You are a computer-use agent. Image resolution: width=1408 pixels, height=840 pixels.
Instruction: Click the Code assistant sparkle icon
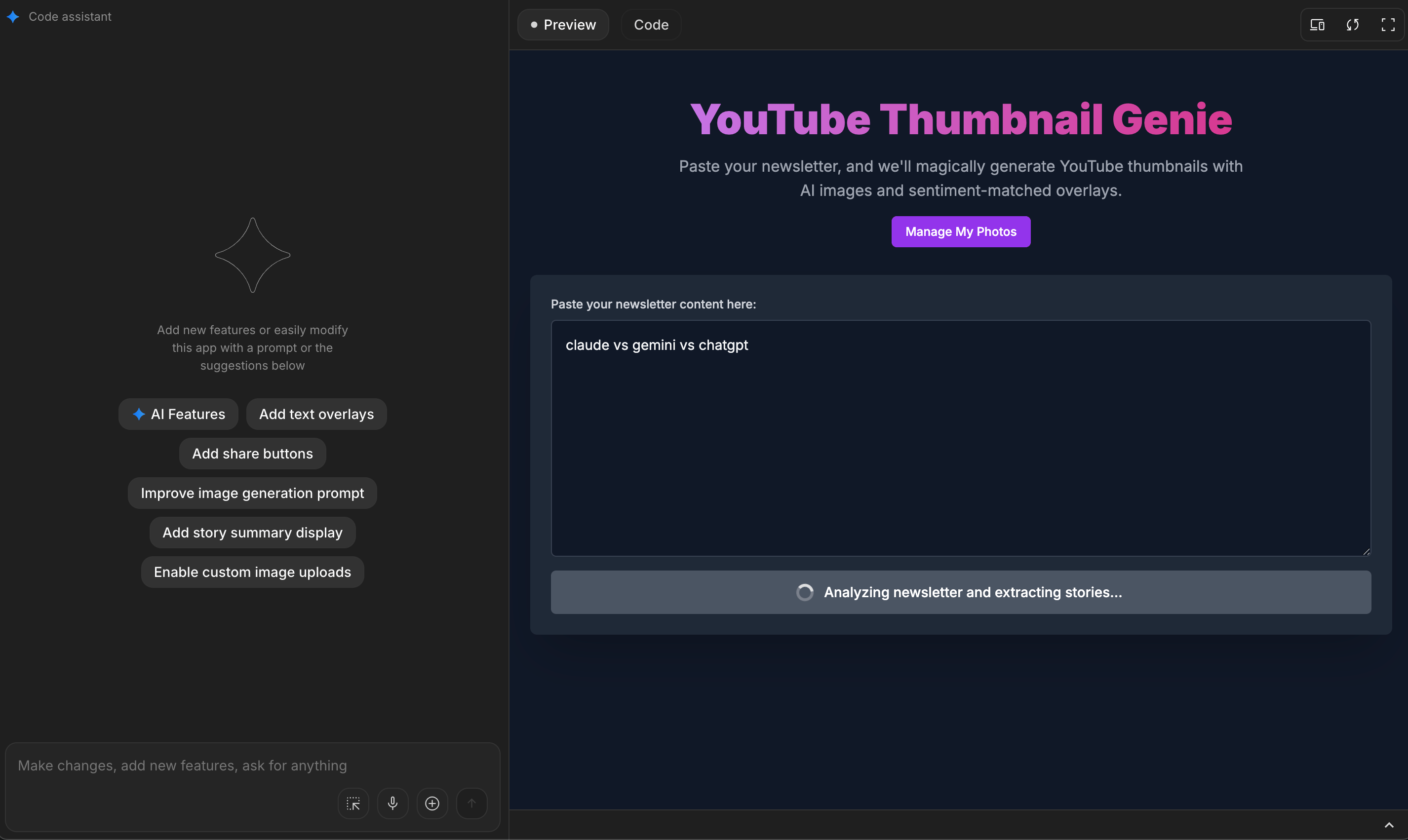(13, 17)
